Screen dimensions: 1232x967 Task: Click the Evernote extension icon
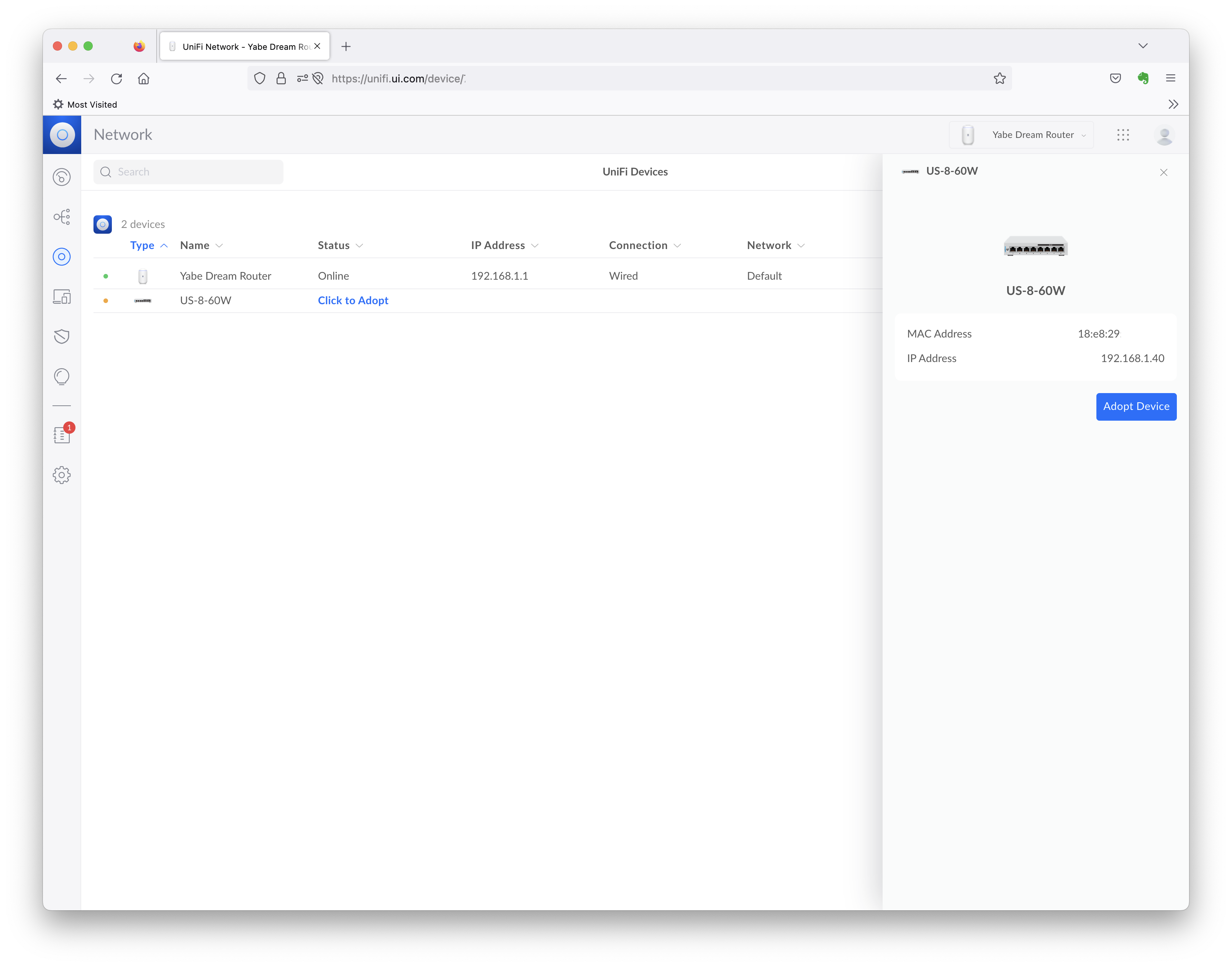[1143, 79]
